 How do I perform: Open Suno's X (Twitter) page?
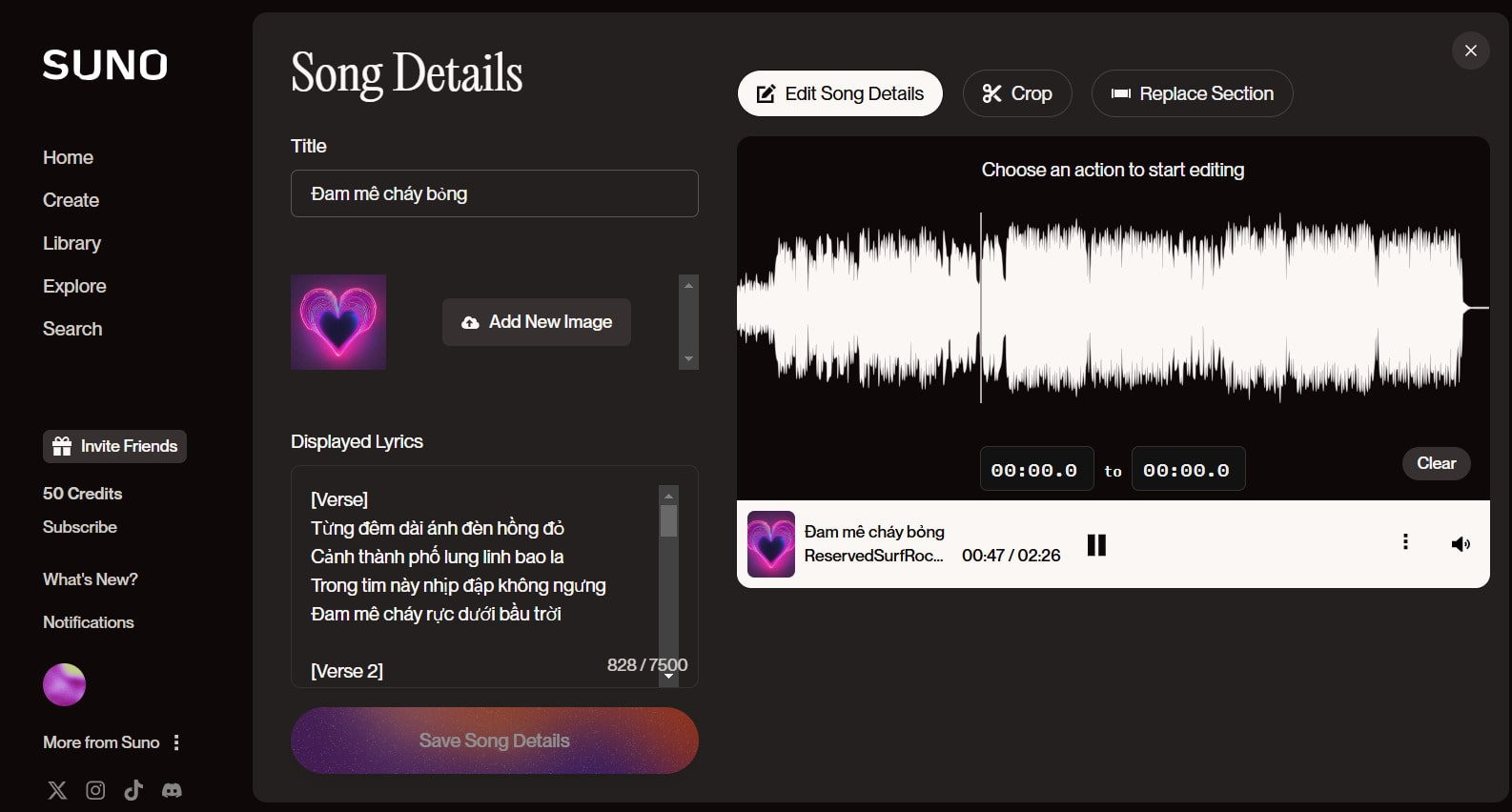coord(57,790)
